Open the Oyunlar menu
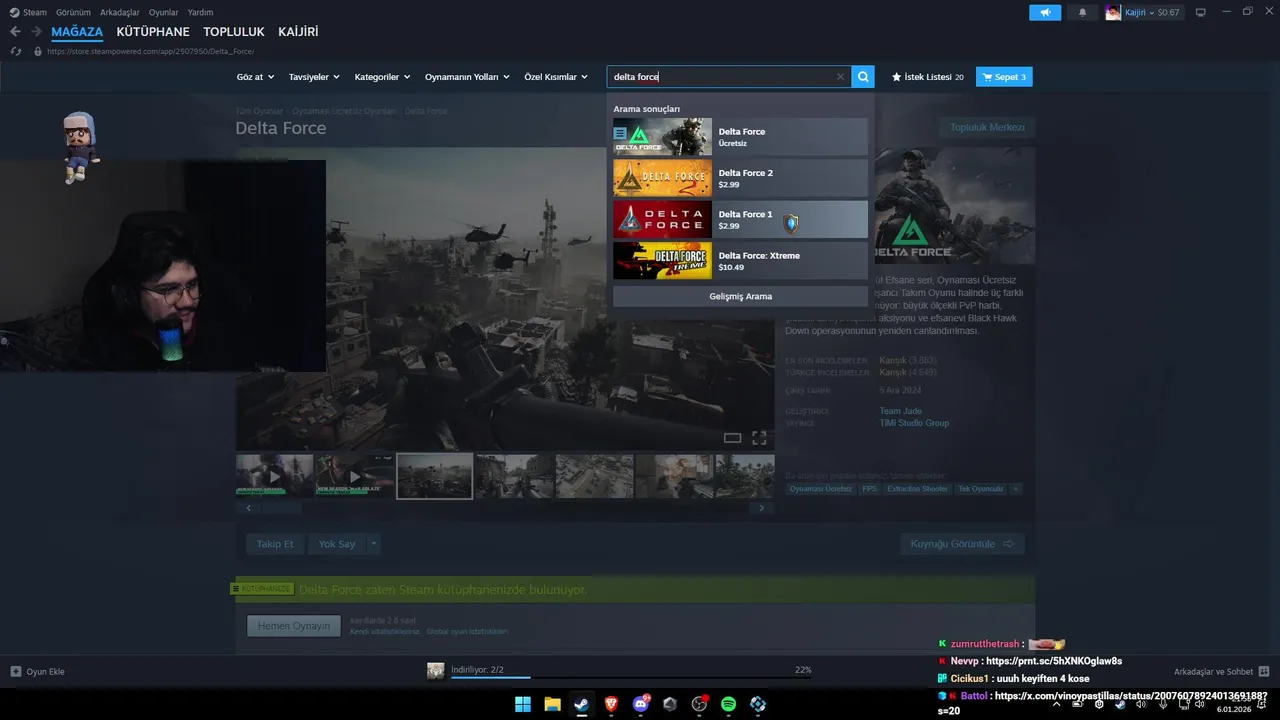The image size is (1280, 720). pyautogui.click(x=163, y=12)
